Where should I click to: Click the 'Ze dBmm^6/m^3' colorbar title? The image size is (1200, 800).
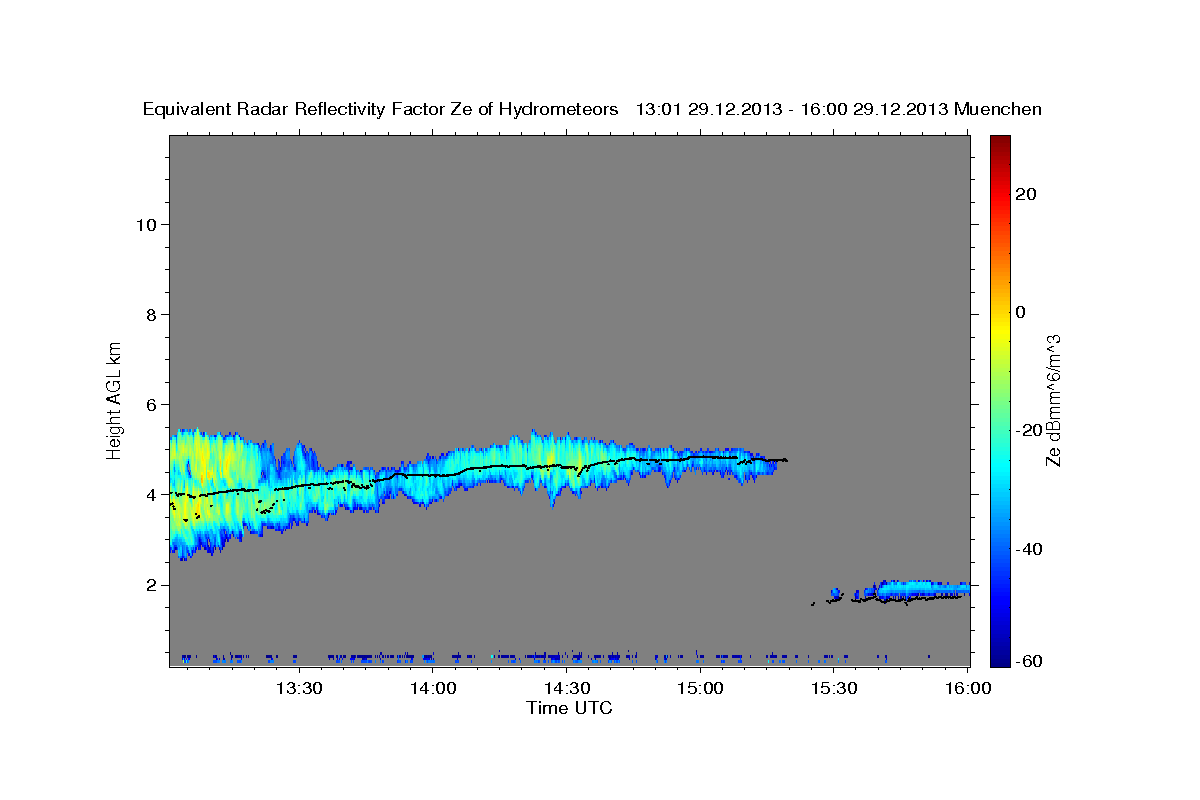pyautogui.click(x=1053, y=400)
